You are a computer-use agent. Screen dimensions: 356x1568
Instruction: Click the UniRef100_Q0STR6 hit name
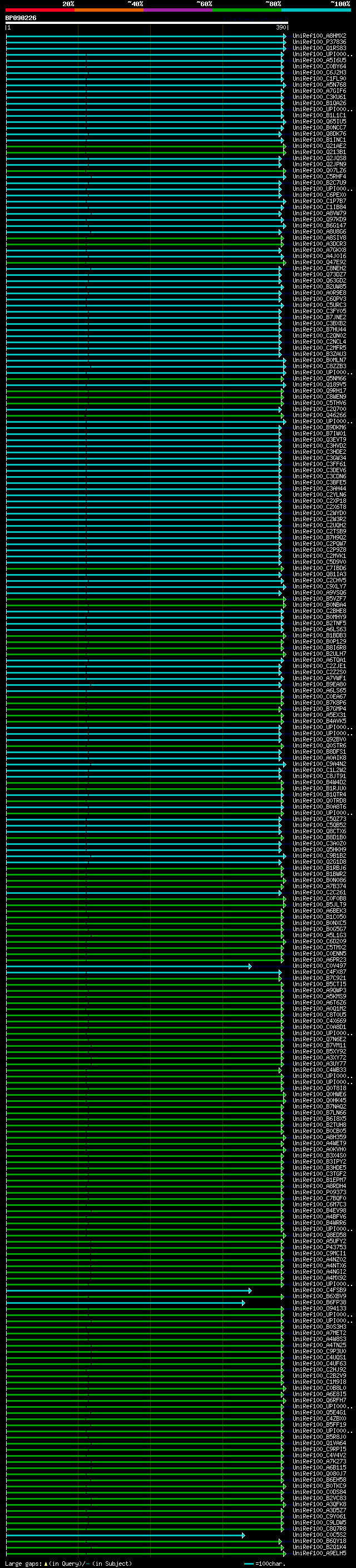(319, 746)
